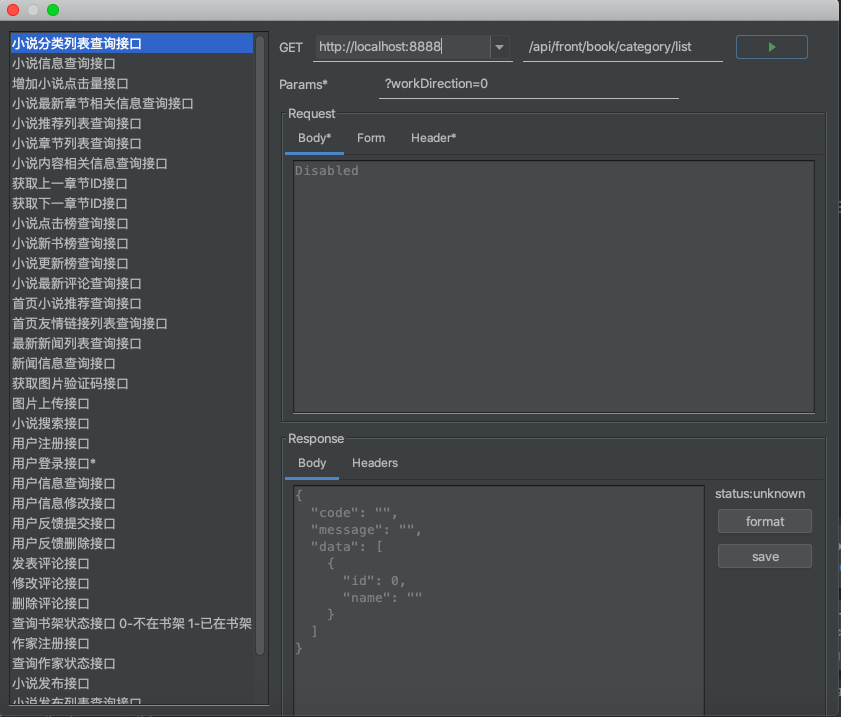
Task: Click the Disabled request body area
Action: tap(554, 286)
